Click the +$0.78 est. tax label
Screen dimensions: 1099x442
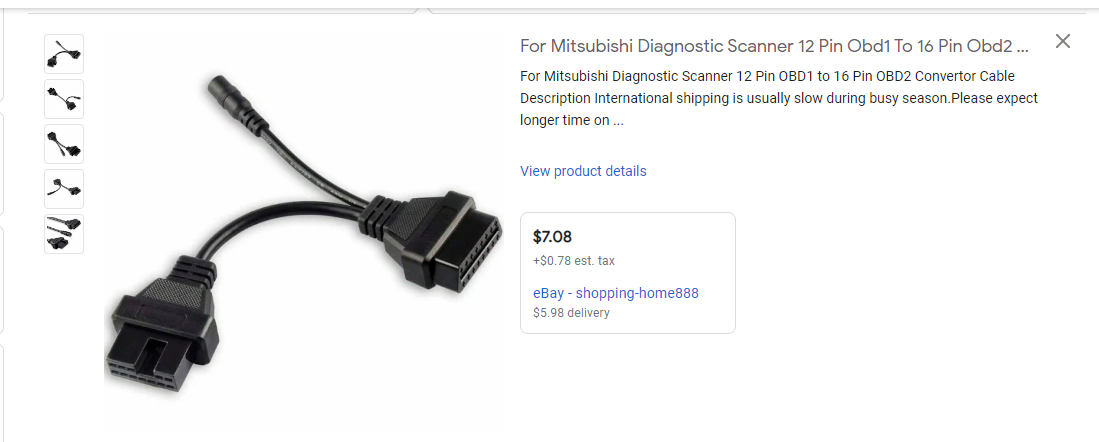[x=574, y=261]
